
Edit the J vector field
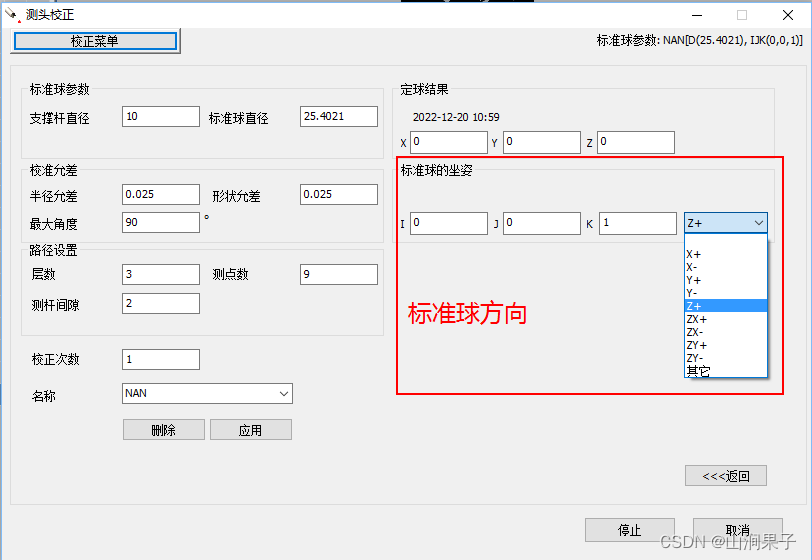pyautogui.click(x=542, y=223)
